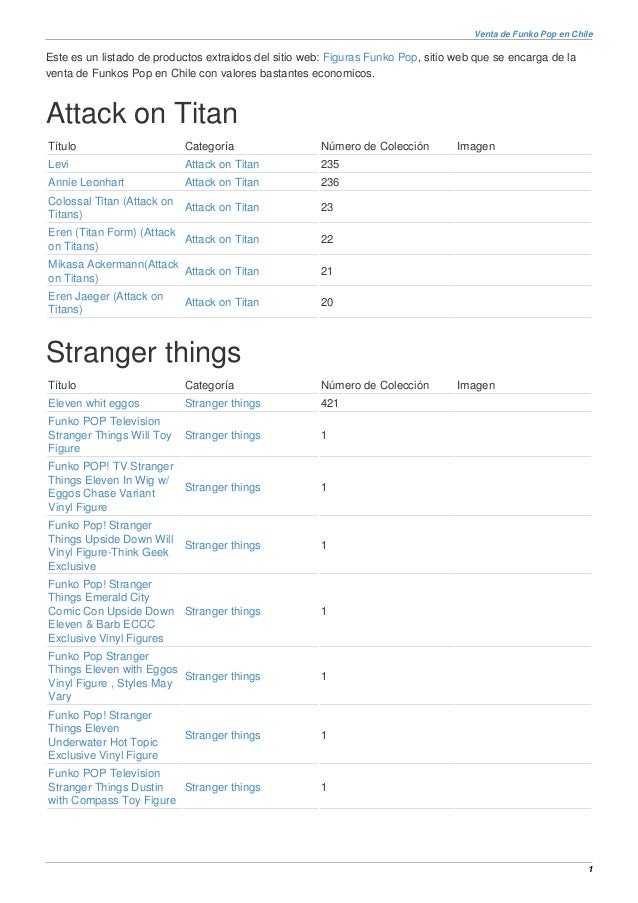Viewport: 638px width, 903px height.
Task: Click Stranger things category in Dustin row
Action: [x=222, y=787]
